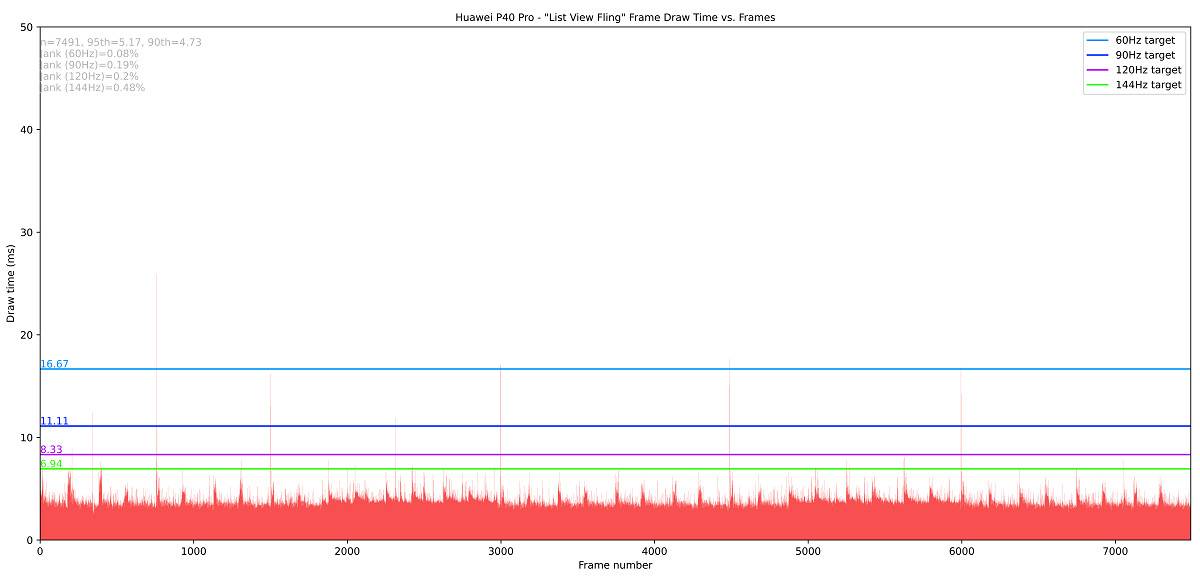This screenshot has height=577, width=1200.
Task: Click the light blue 60Hz legend color line
Action: 1098,40
